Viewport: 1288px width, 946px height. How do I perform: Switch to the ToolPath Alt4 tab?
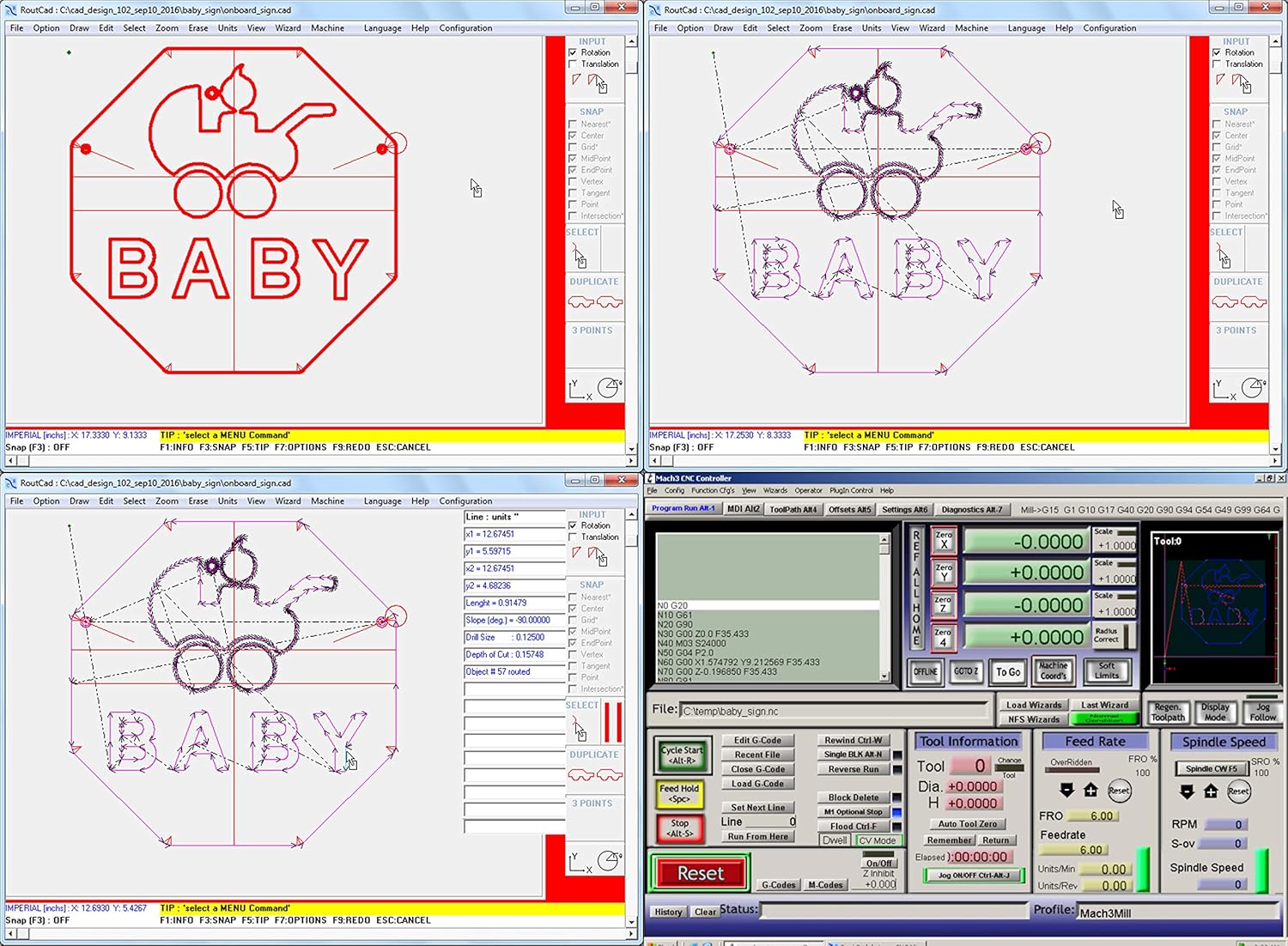pyautogui.click(x=793, y=509)
